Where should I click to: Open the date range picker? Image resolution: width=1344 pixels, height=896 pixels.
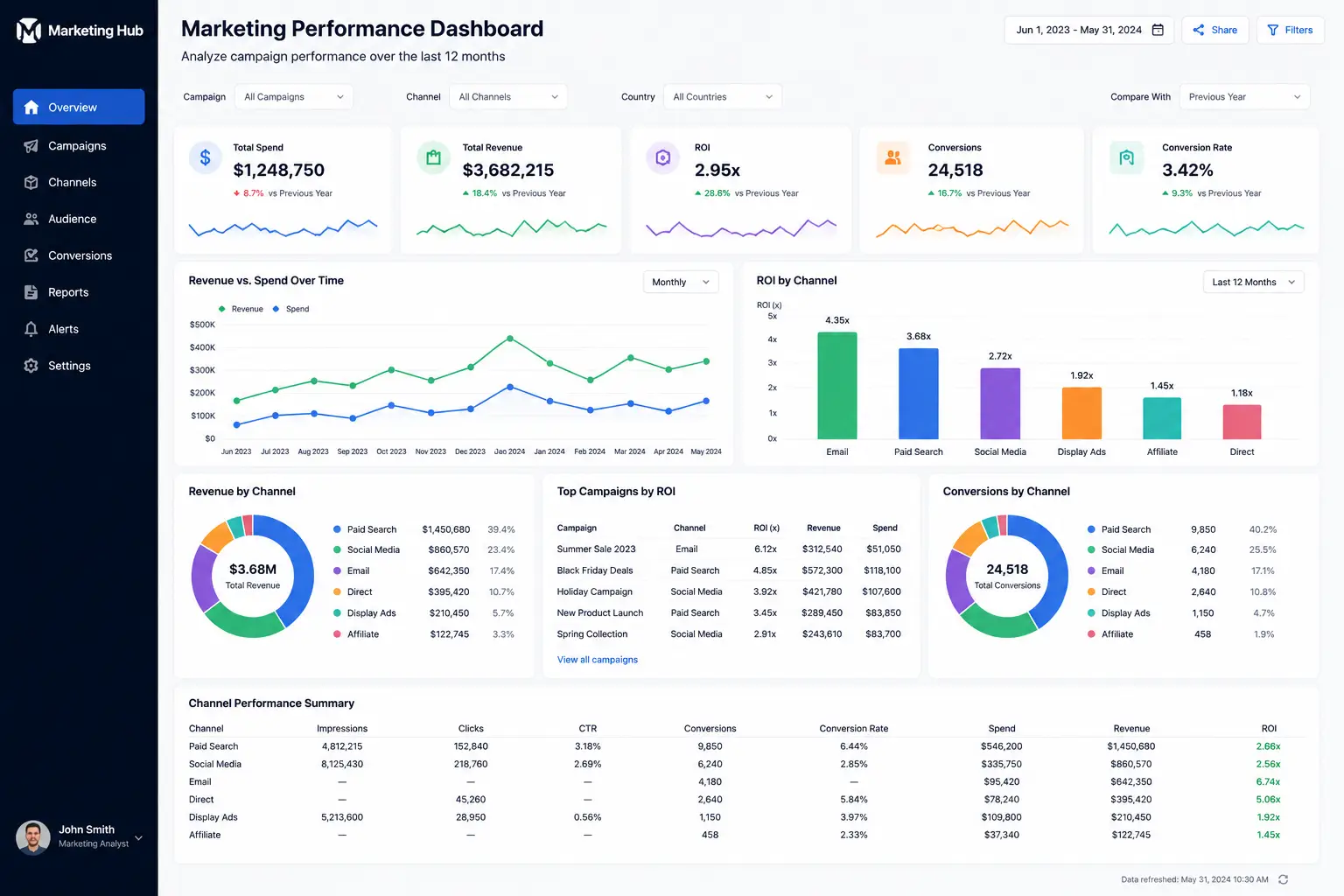[1089, 30]
